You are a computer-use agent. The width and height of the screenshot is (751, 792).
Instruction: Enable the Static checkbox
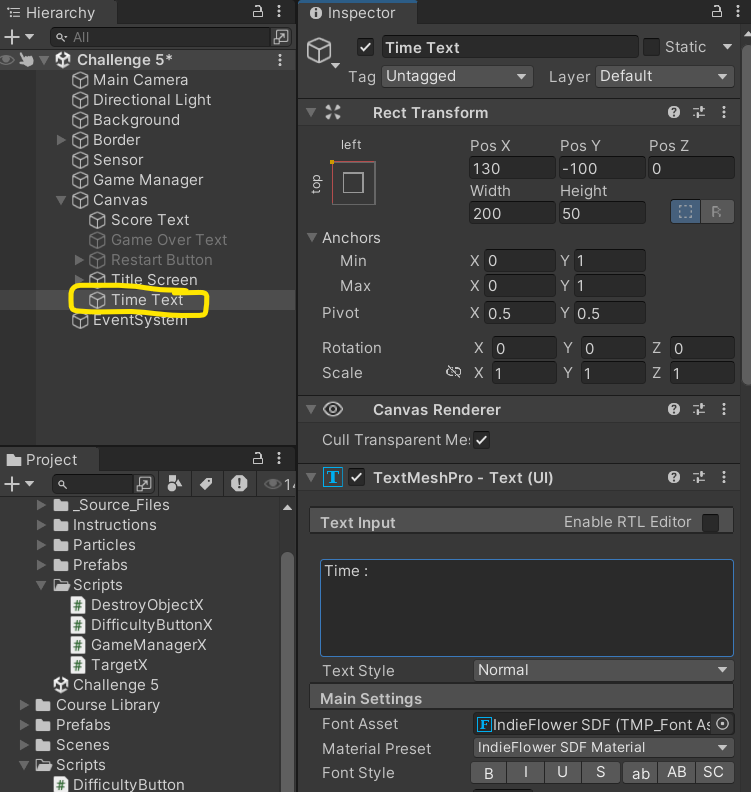[651, 47]
